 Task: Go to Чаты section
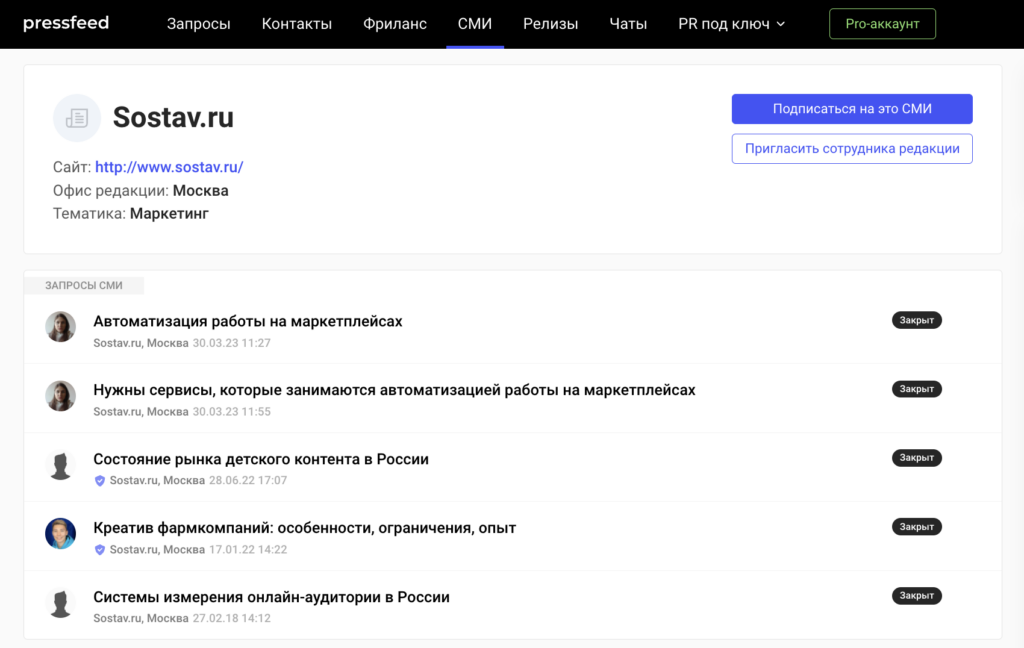(x=628, y=24)
